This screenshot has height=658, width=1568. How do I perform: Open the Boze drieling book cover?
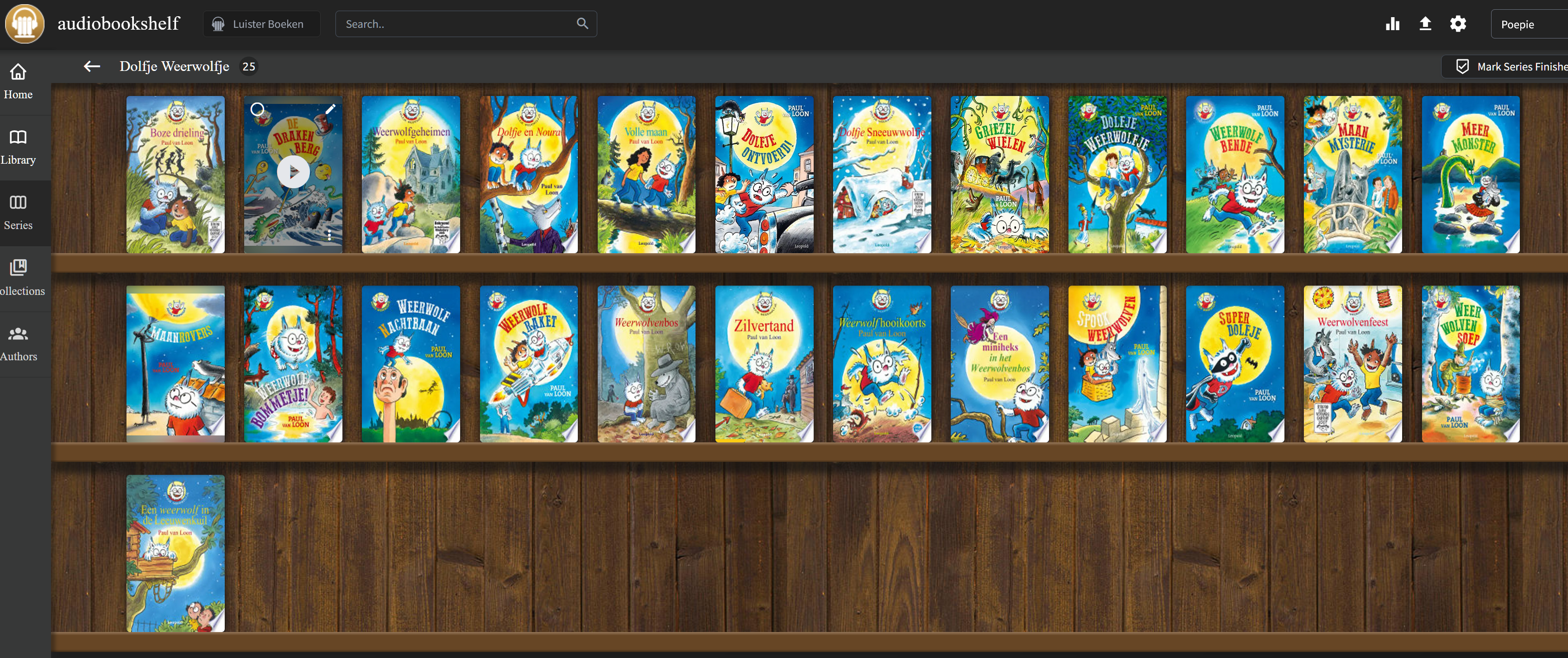pos(175,174)
